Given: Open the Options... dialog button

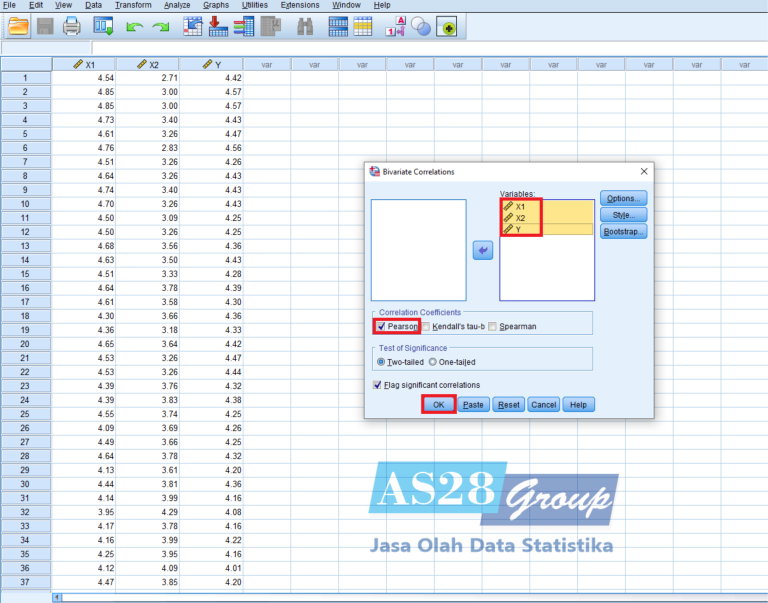Looking at the screenshot, I should click(x=623, y=198).
